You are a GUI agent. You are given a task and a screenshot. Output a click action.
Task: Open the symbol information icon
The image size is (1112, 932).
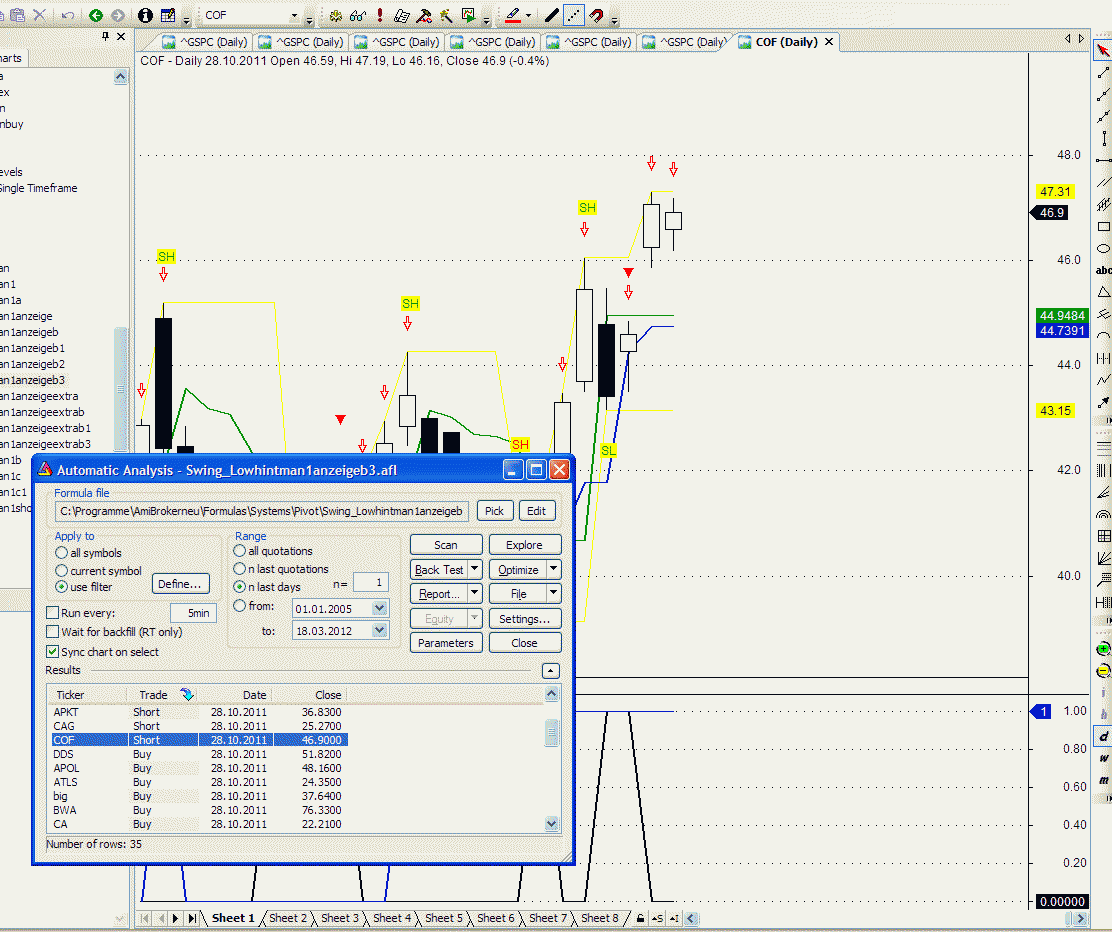tap(145, 15)
